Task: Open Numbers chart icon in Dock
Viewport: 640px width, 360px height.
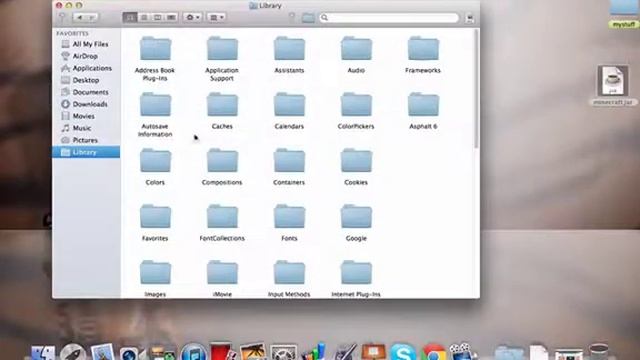Action: (x=313, y=352)
